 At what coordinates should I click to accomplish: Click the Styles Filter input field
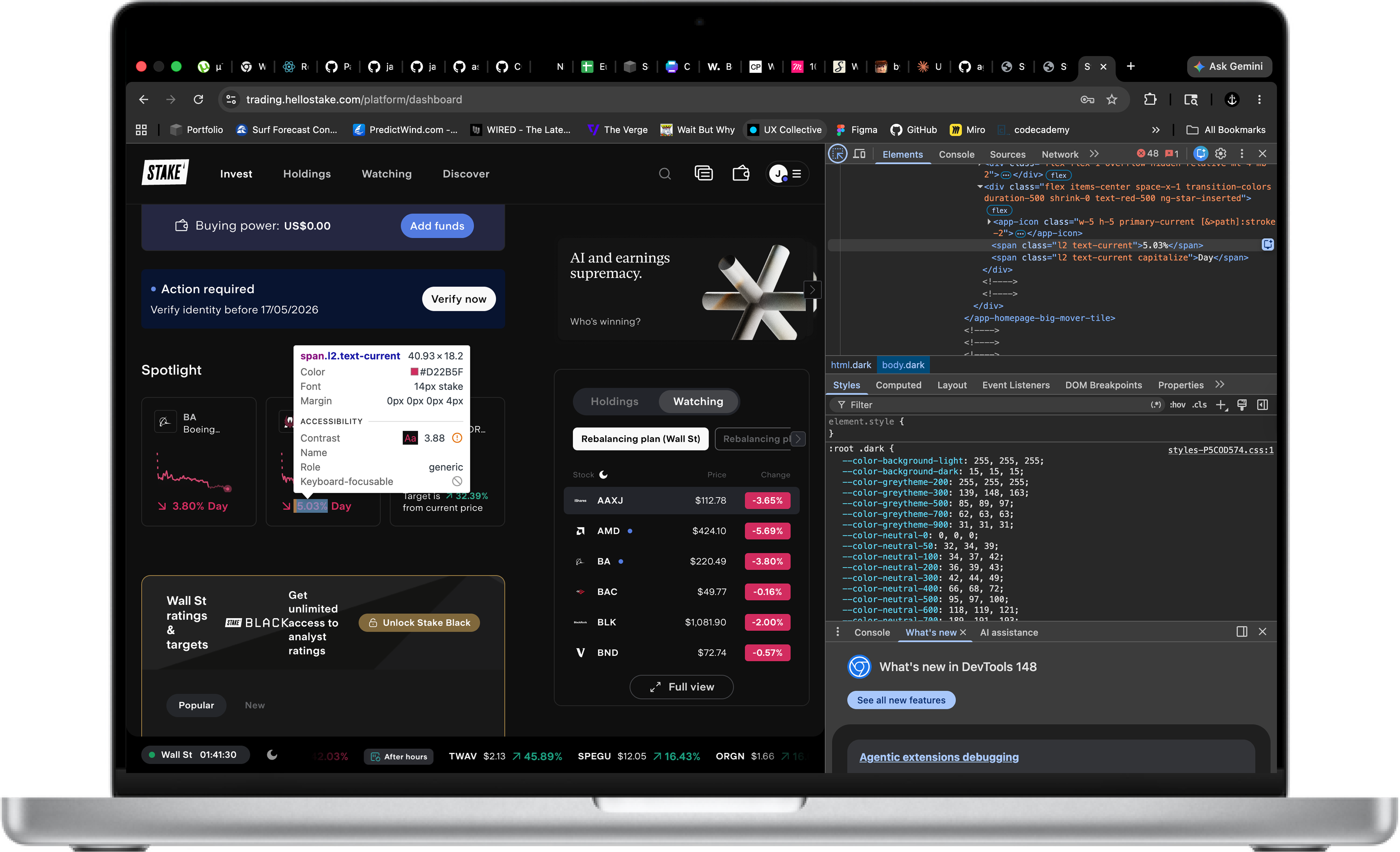click(x=997, y=405)
